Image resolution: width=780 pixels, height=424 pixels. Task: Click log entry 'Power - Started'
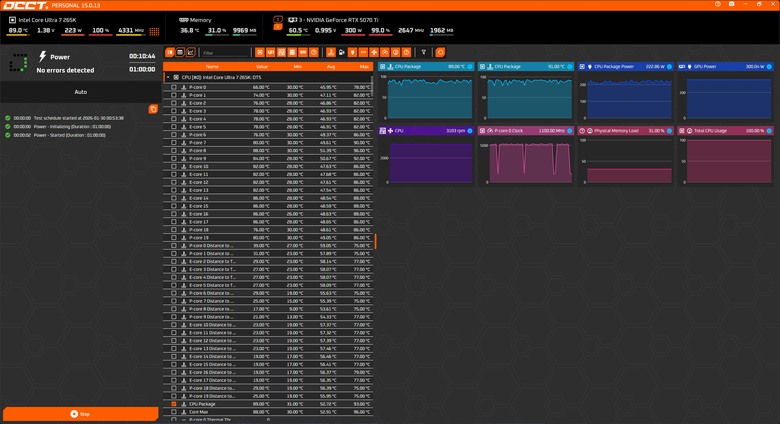coord(70,135)
